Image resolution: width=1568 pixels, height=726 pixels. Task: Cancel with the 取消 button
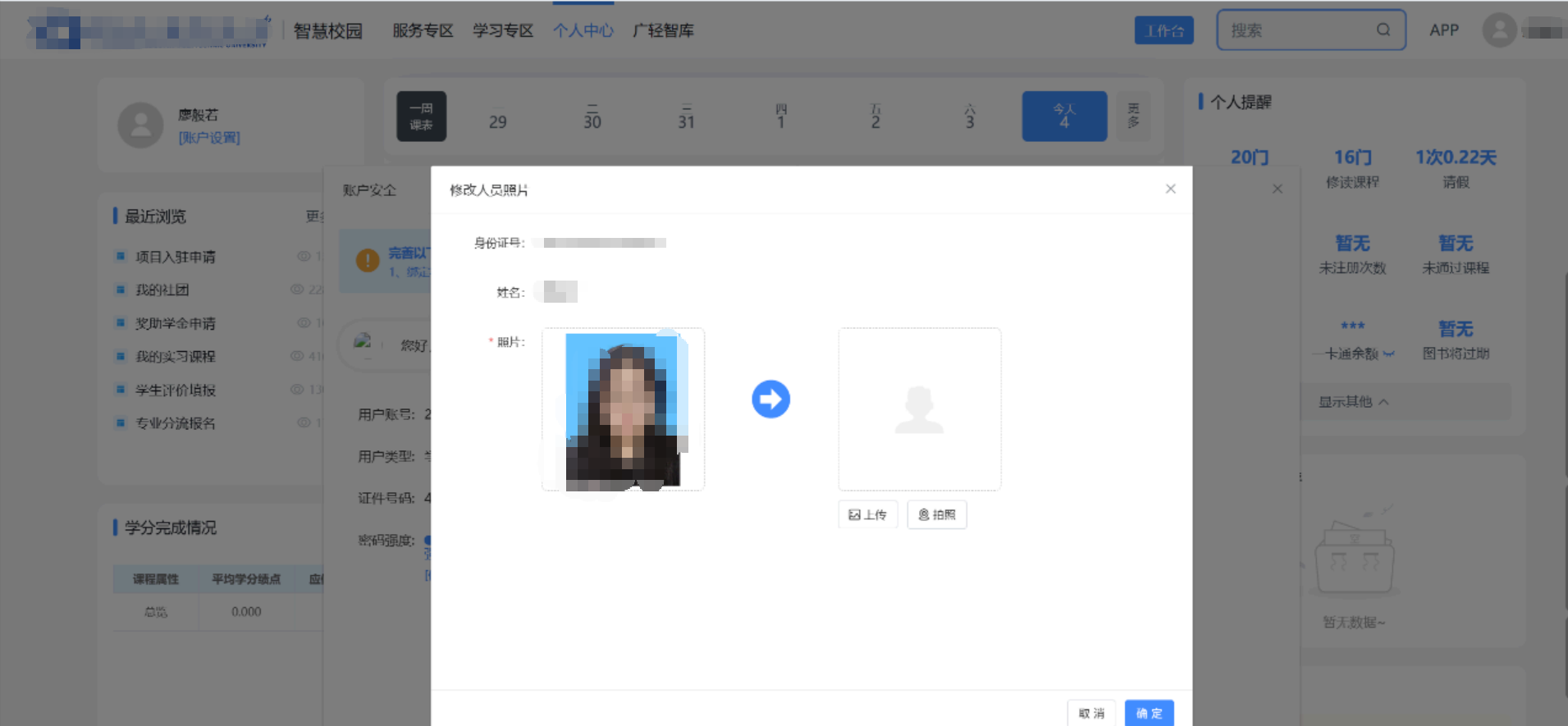[1091, 713]
